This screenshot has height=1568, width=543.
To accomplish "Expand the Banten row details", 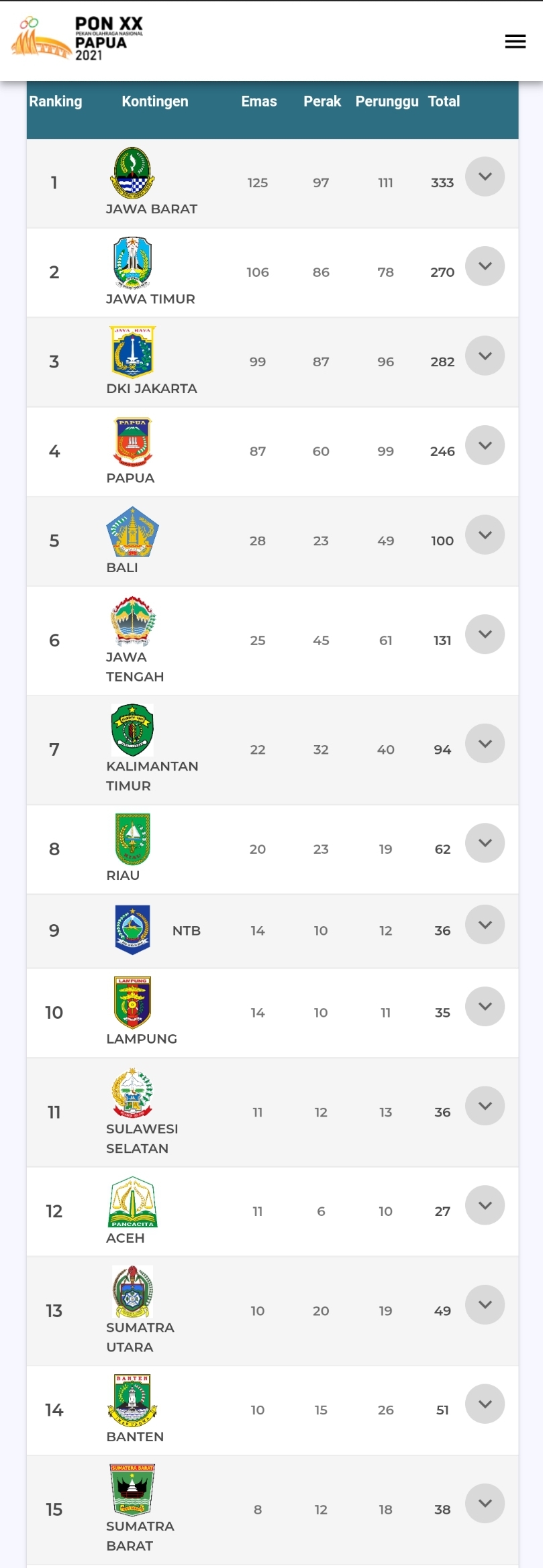I will click(485, 1404).
